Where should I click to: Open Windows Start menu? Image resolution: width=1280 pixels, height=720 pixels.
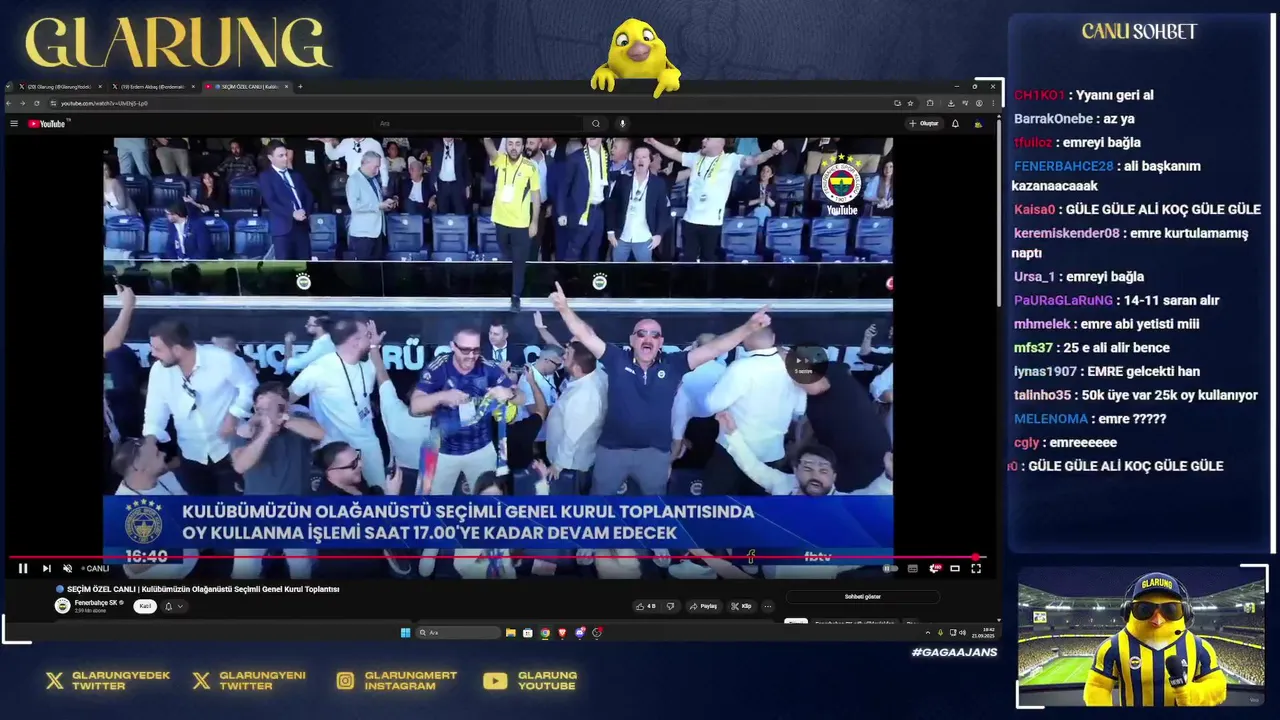[405, 633]
